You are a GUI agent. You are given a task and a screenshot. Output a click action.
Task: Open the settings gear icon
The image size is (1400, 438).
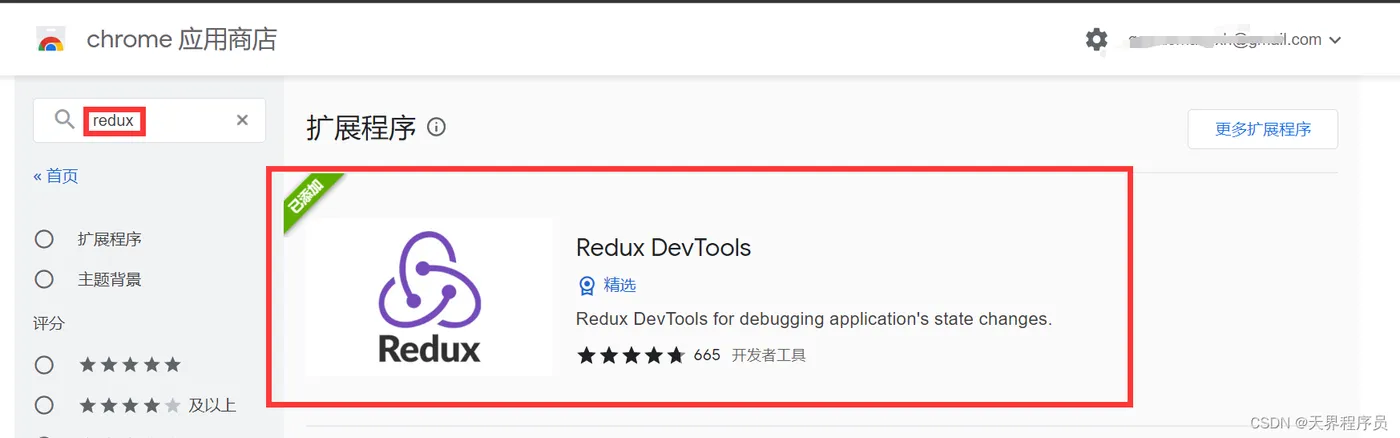click(1096, 40)
